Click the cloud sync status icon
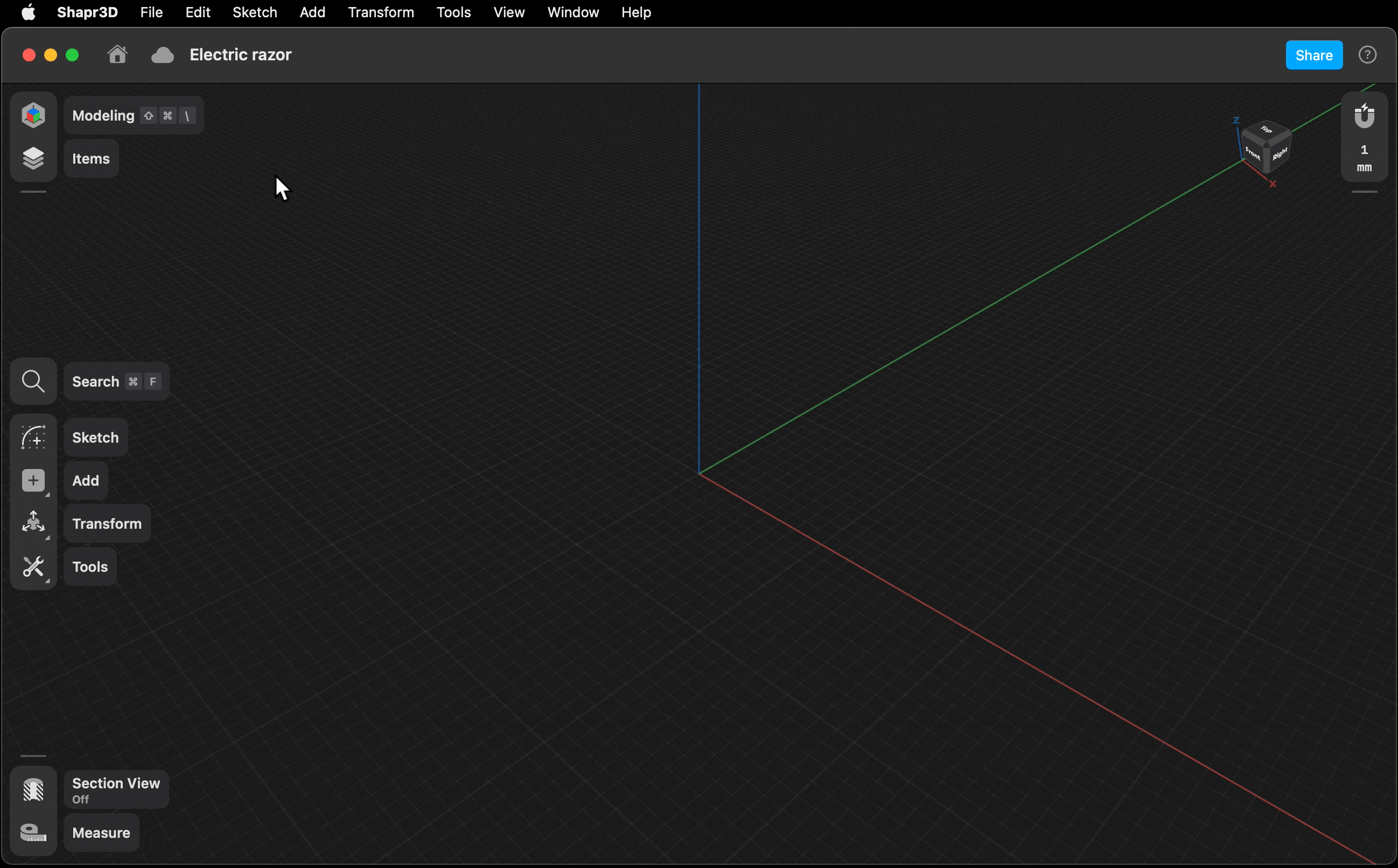The height and width of the screenshot is (868, 1398). [x=163, y=55]
